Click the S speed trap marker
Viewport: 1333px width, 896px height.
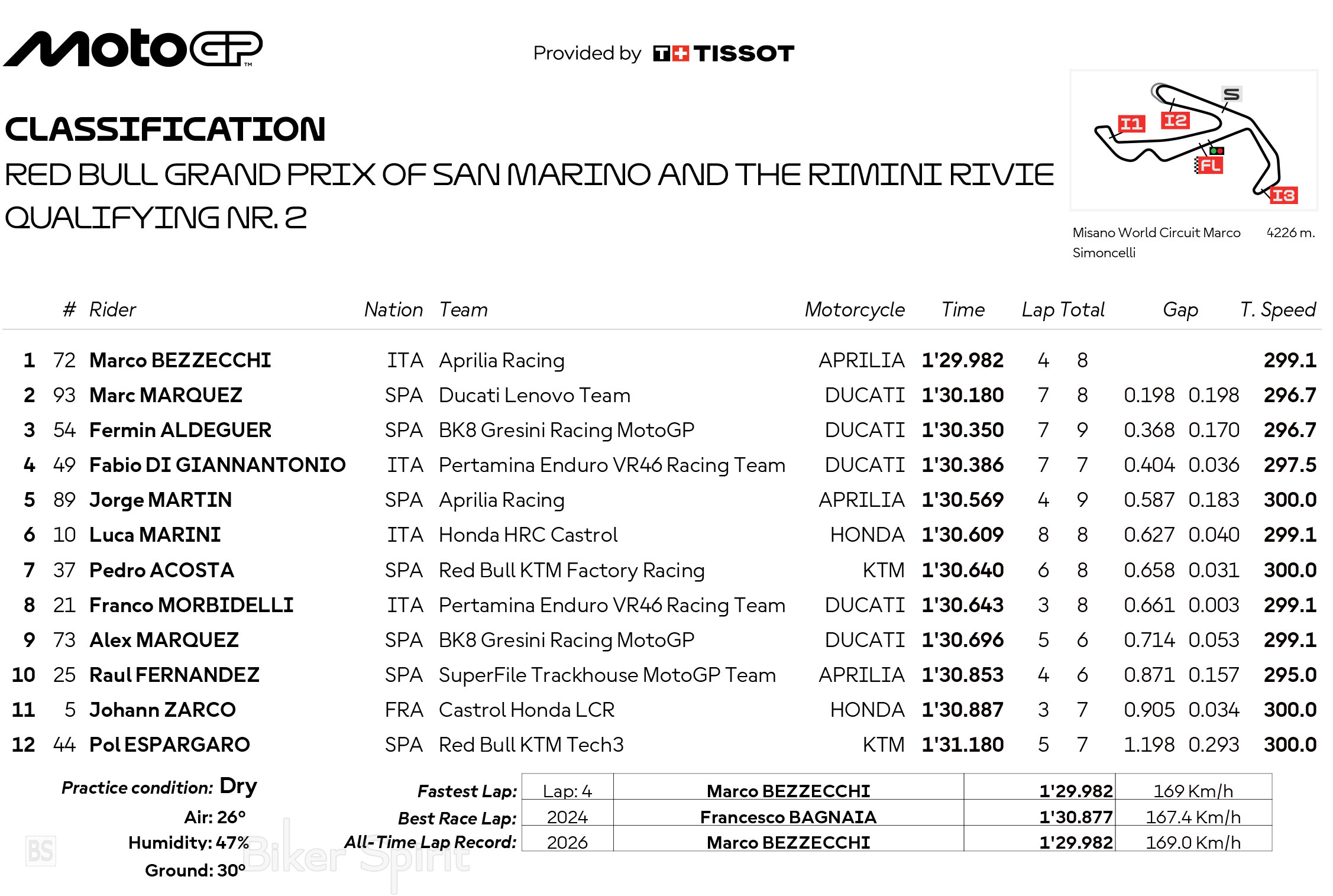pyautogui.click(x=1231, y=94)
